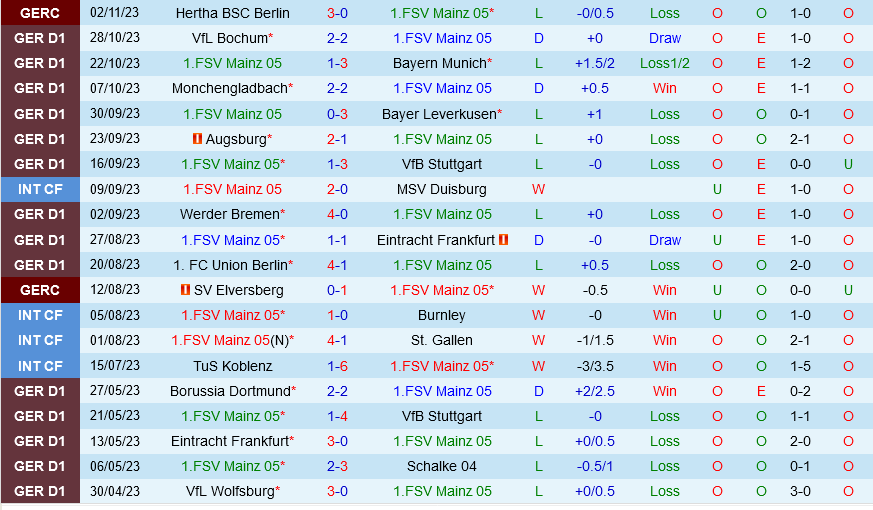Open the Schalke 04 team link
873x510 pixels.
pos(442,466)
